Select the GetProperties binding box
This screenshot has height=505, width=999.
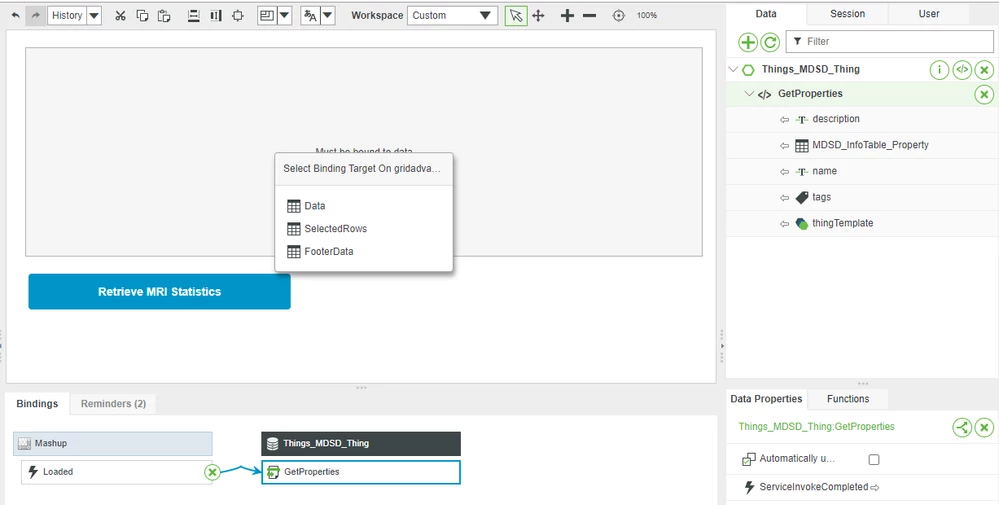[x=361, y=472]
